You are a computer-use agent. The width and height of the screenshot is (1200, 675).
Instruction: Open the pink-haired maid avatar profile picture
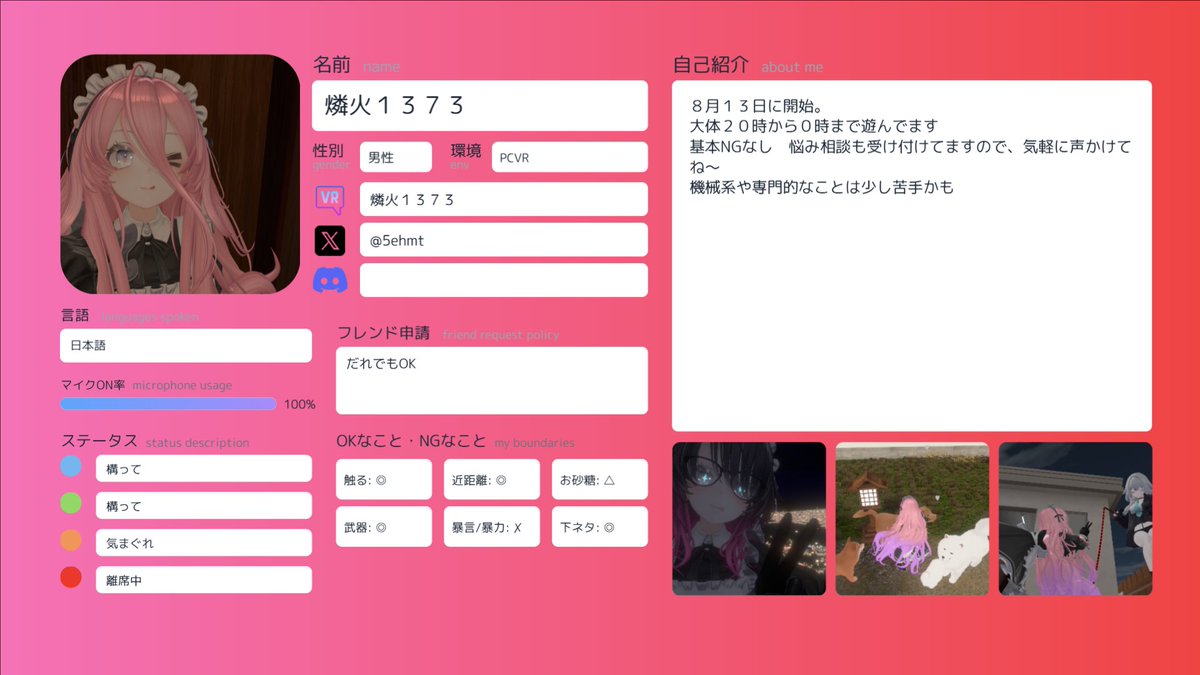(180, 174)
